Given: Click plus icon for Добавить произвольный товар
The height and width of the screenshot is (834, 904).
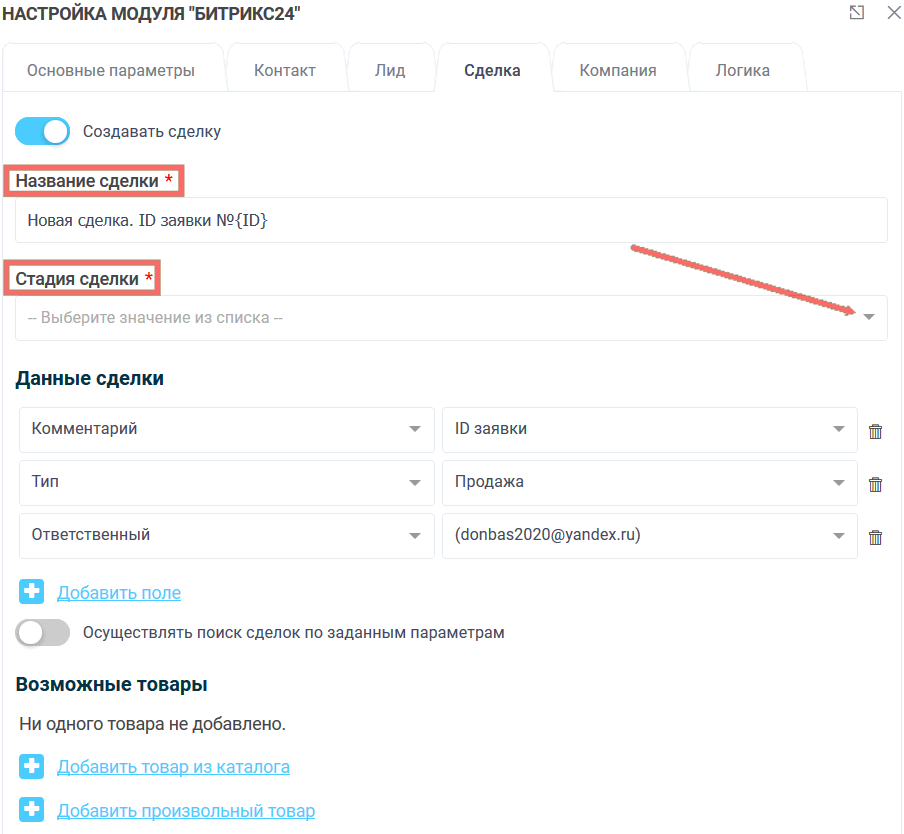Looking at the screenshot, I should 32,811.
